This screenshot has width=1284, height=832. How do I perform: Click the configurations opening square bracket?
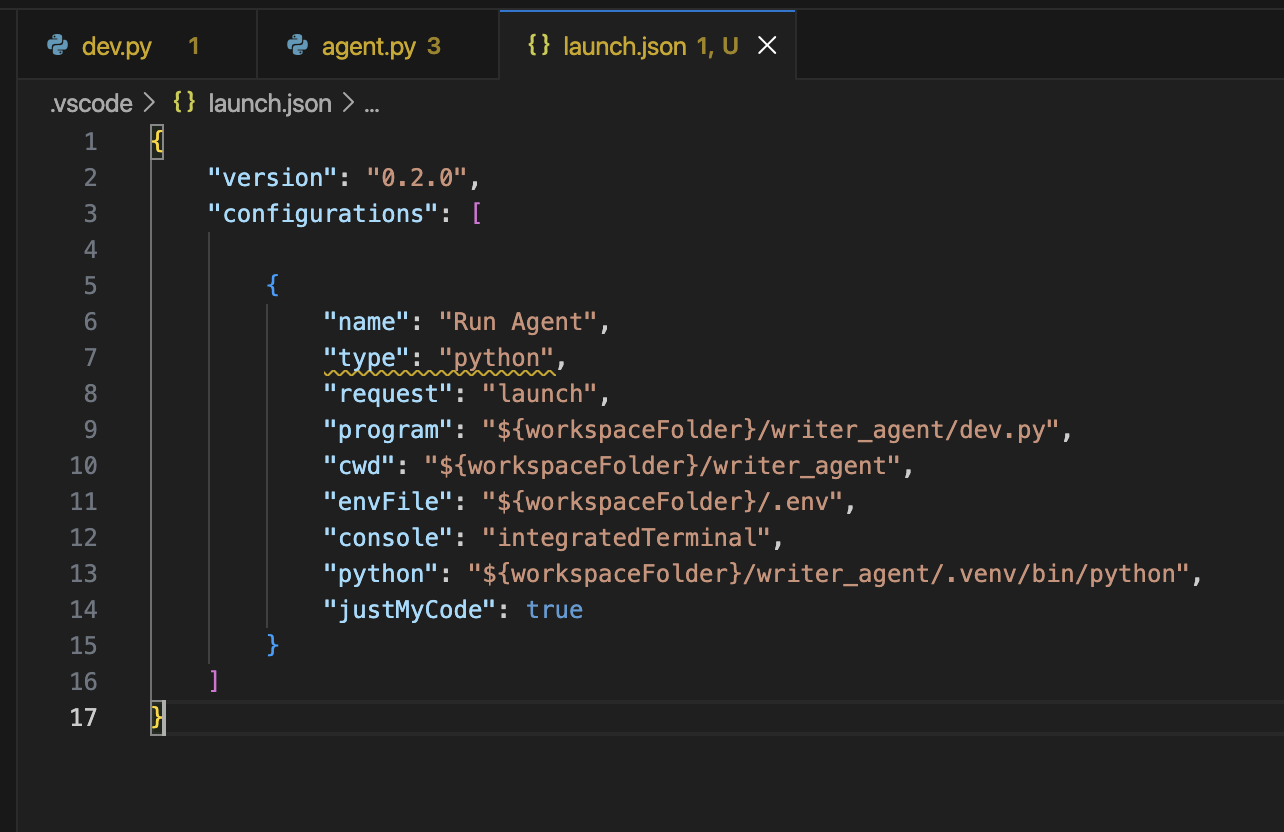476,214
